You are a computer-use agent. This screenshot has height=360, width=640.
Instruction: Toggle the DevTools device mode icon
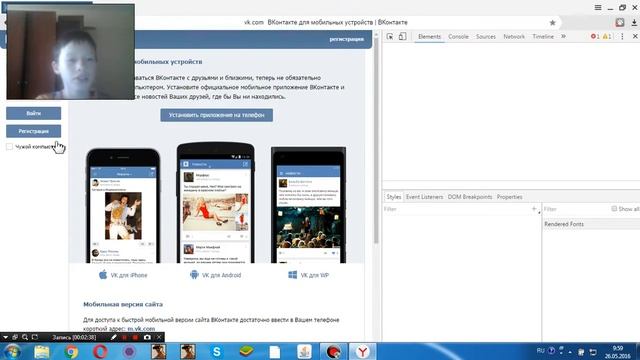pos(402,36)
